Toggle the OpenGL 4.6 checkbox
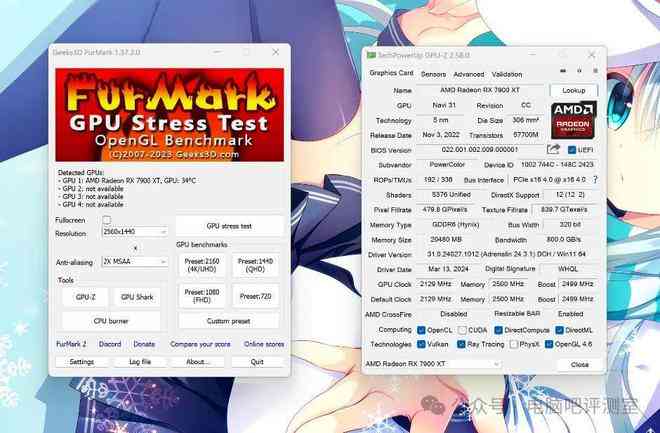 tap(549, 344)
